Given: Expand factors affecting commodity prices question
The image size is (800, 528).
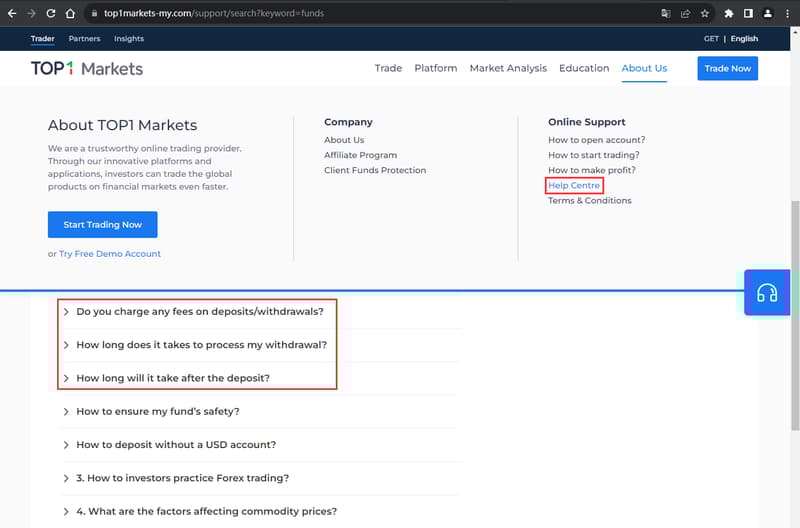Looking at the screenshot, I should click(207, 511).
